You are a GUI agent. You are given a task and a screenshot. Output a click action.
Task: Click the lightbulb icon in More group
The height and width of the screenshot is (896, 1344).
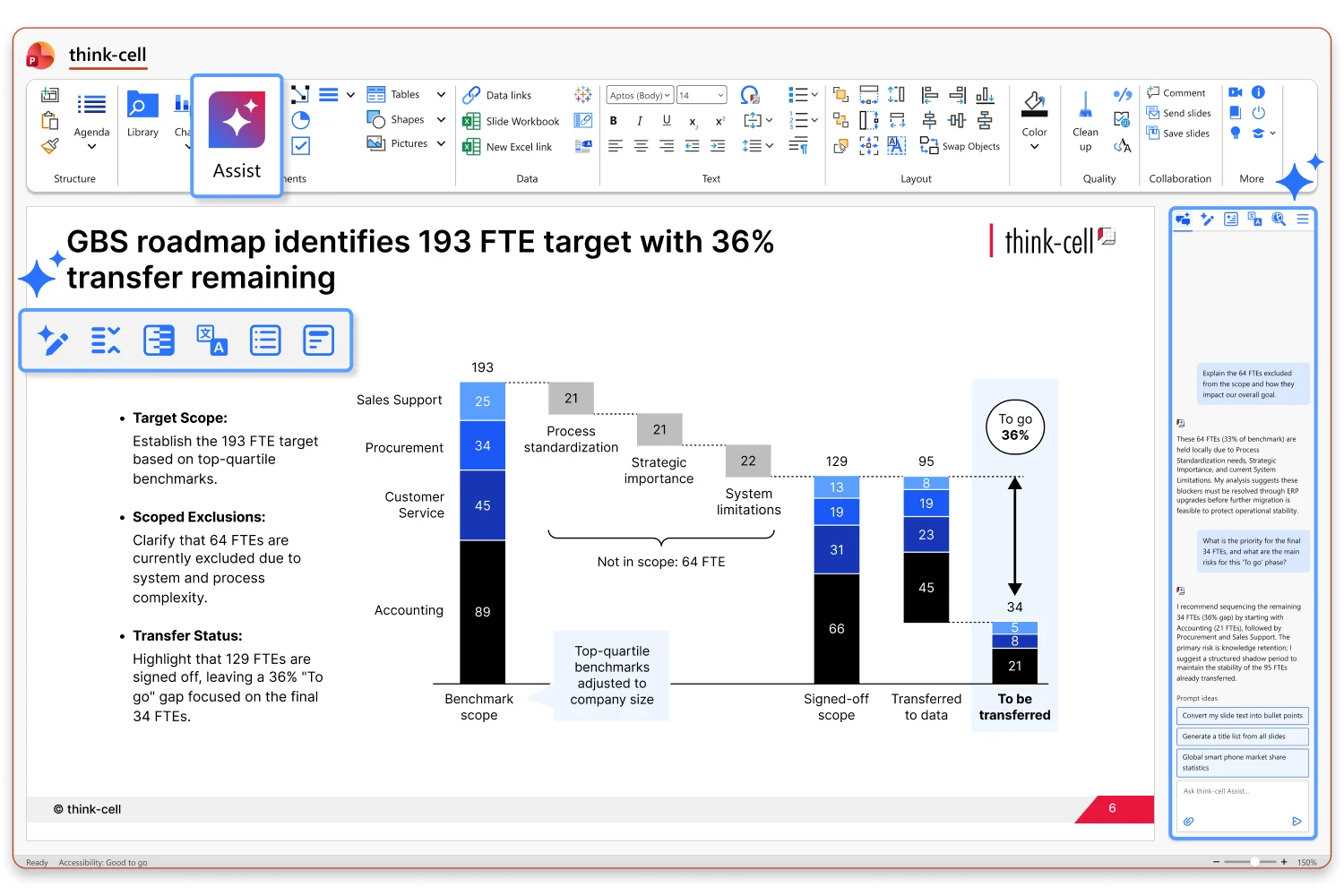click(x=1236, y=133)
